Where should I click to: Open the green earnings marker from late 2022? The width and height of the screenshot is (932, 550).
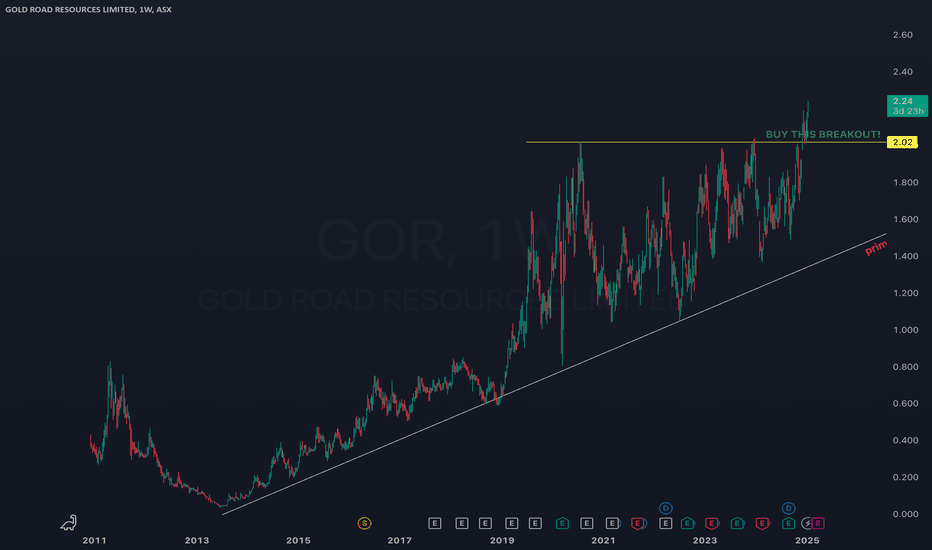pyautogui.click(x=687, y=523)
